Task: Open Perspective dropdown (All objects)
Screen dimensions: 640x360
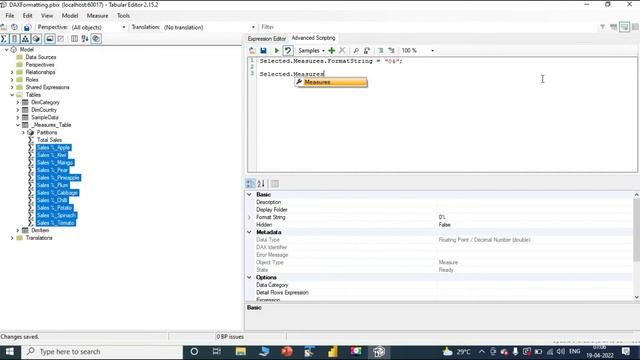Action: tap(99, 27)
